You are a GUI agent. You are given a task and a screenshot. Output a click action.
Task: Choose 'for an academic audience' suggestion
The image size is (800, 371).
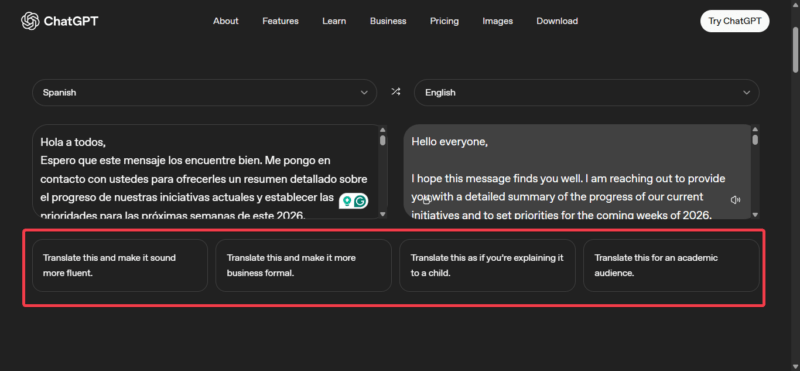pos(671,265)
